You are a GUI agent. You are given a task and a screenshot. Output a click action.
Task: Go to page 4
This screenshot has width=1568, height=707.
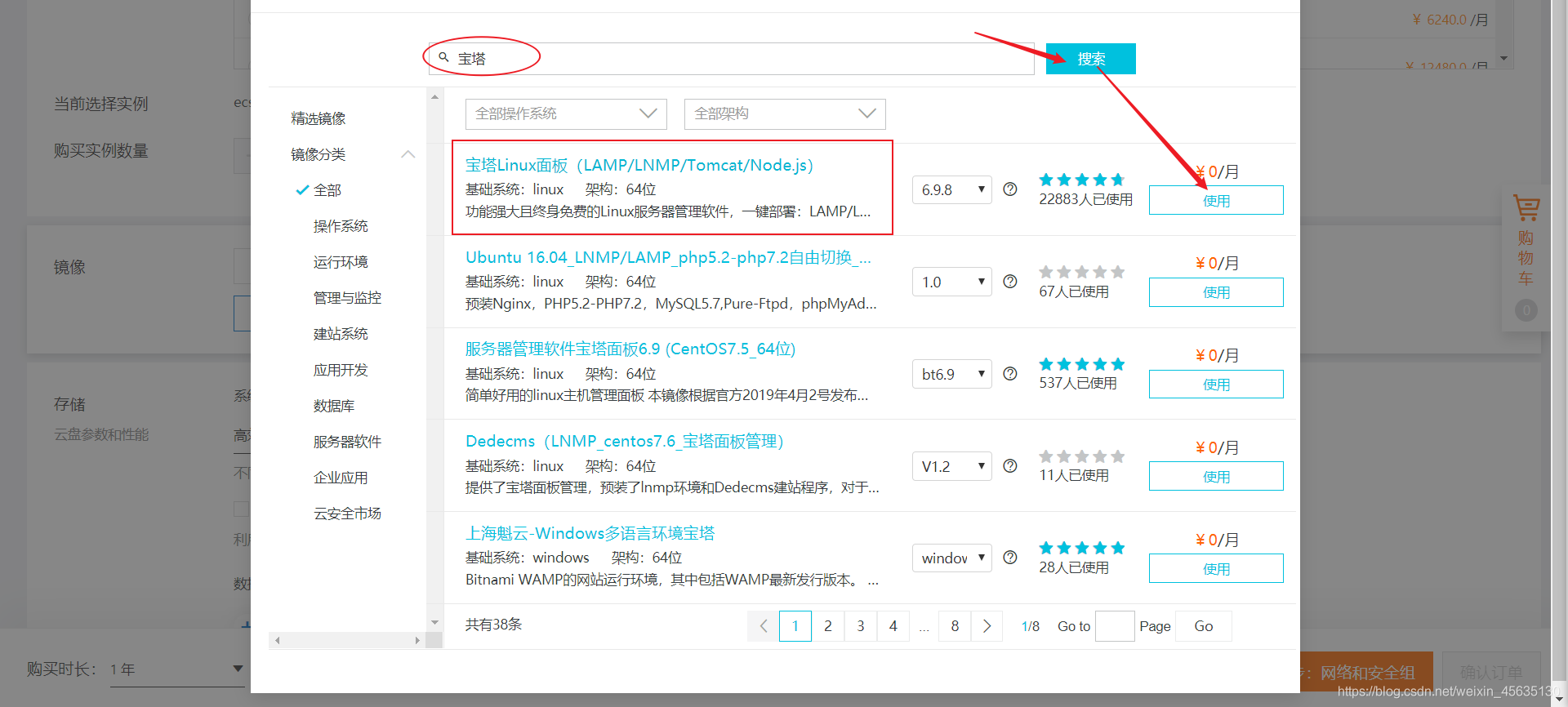pos(893,626)
